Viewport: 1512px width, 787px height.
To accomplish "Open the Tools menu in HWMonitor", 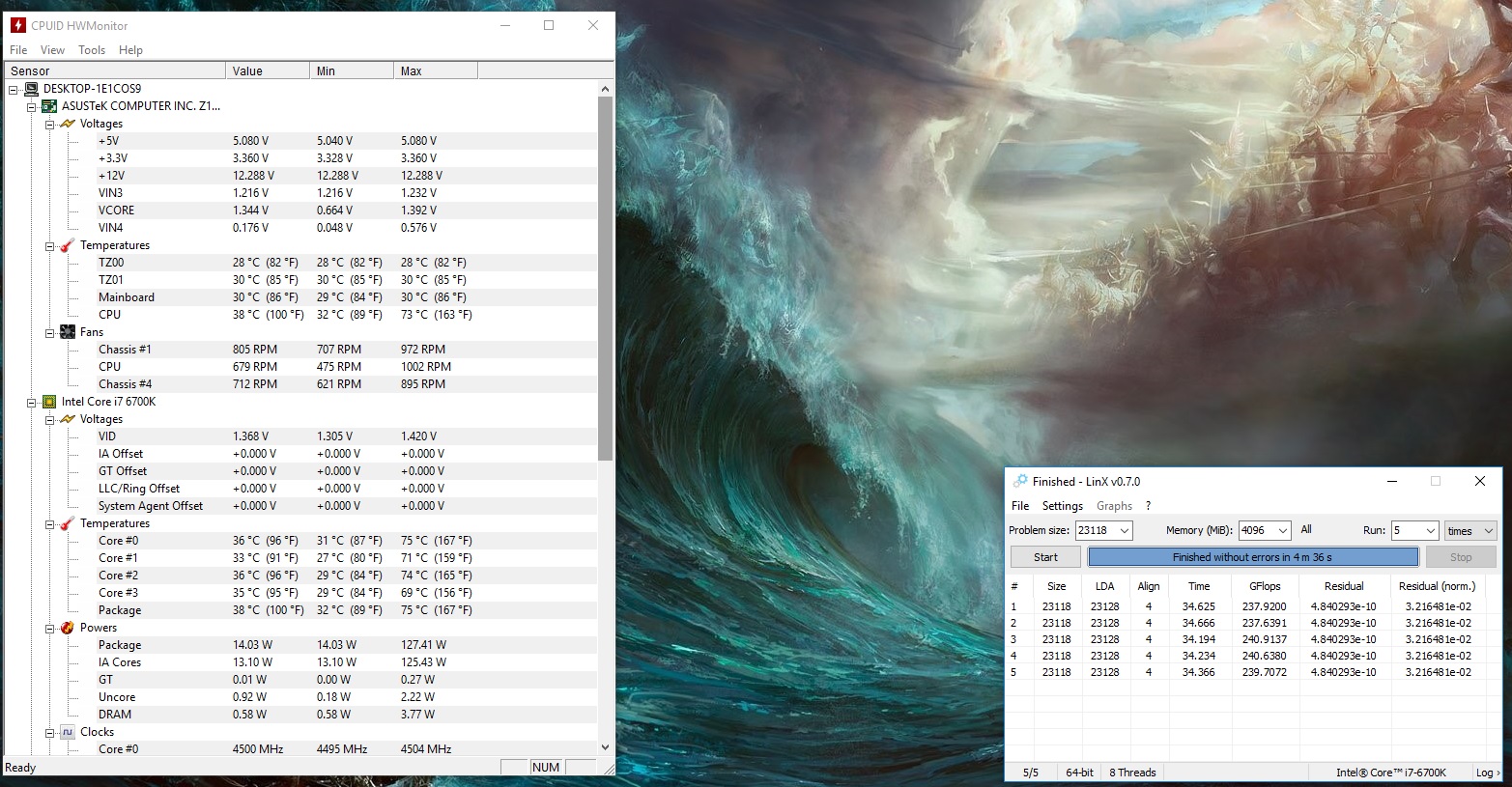I will tap(92, 50).
